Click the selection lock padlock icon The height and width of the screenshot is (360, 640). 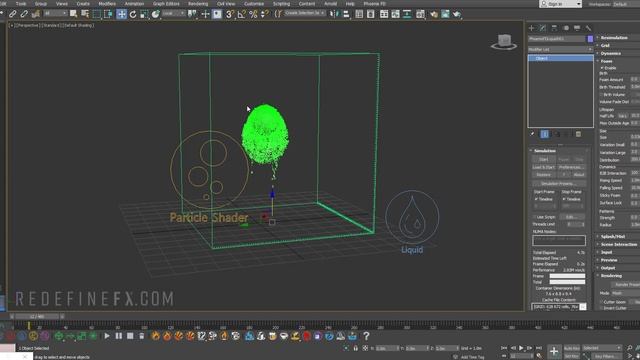[356, 348]
